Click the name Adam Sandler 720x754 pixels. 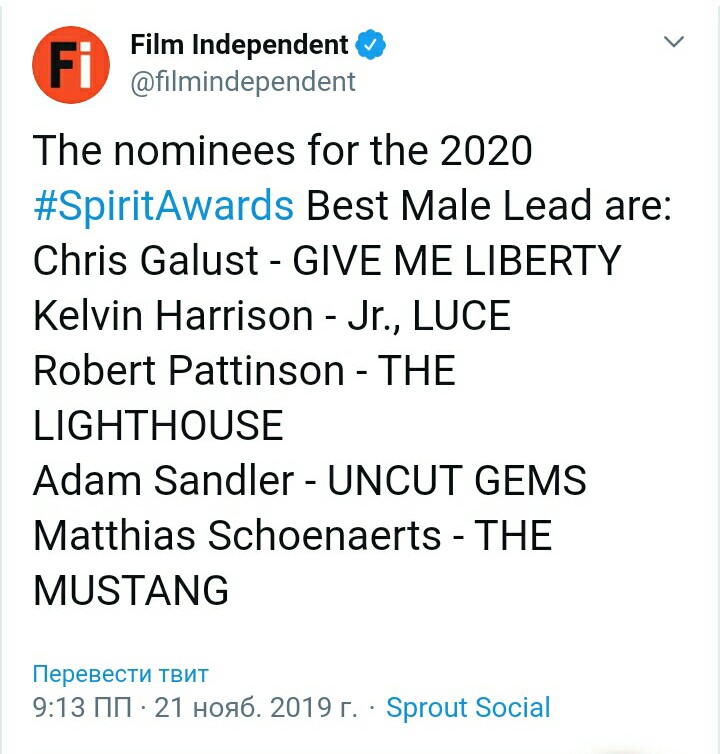pyautogui.click(x=163, y=481)
